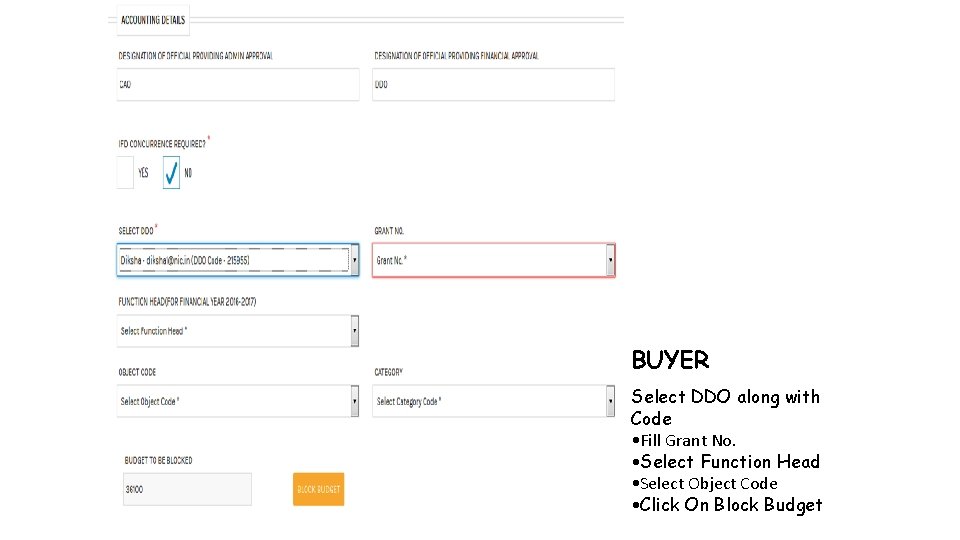Click the YES label beside the checkbox
Screen dimensions: 960x540
(x=143, y=173)
